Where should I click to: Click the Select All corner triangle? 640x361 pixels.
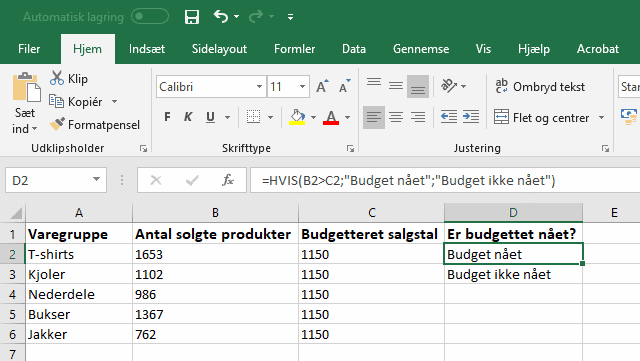(x=16, y=213)
